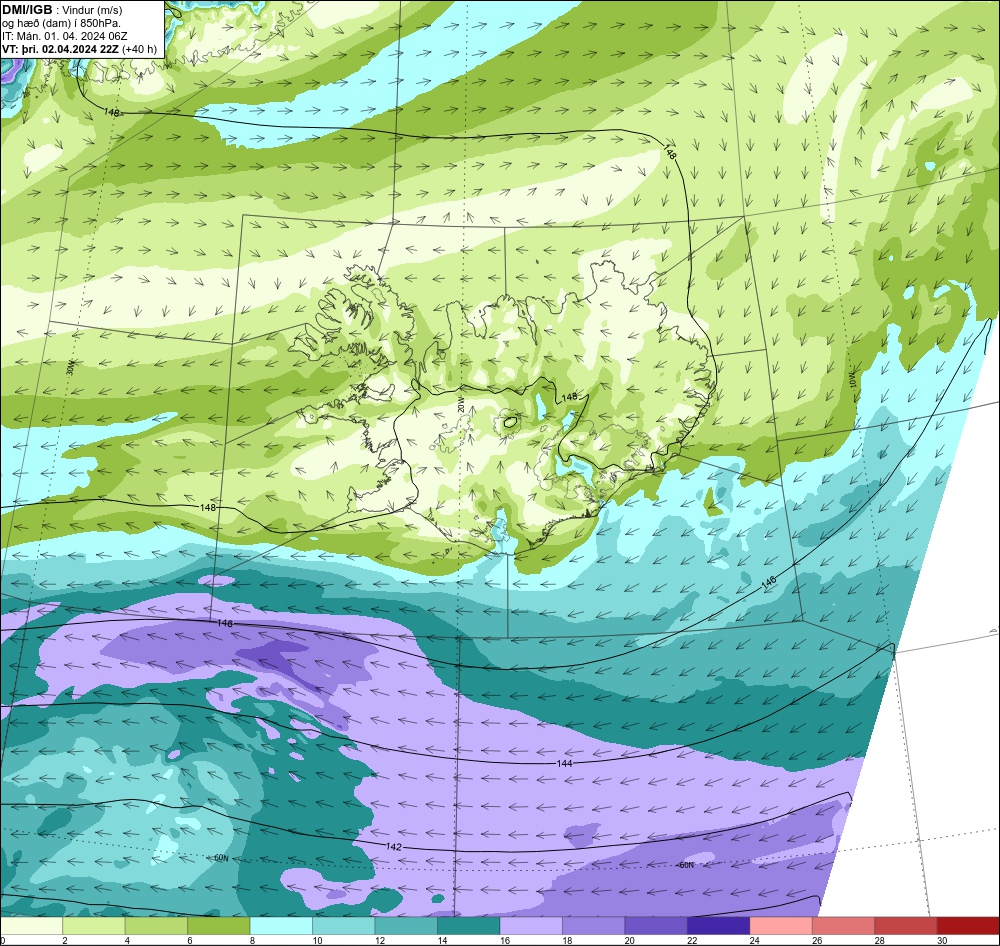The height and width of the screenshot is (946, 1000).
Task: Click the 12–14 m/s teal legend swatch
Action: (x=406, y=926)
